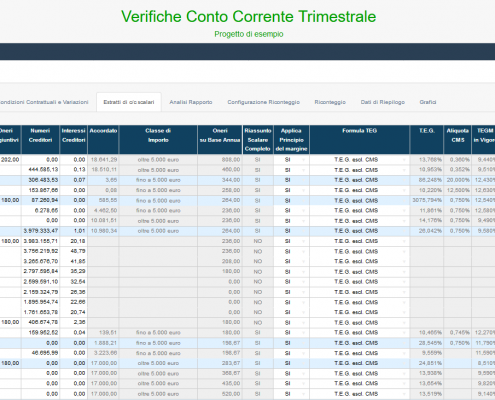The image size is (495, 400).
Task: Click the Progetto di esempio subtitle
Action: [x=249, y=34]
